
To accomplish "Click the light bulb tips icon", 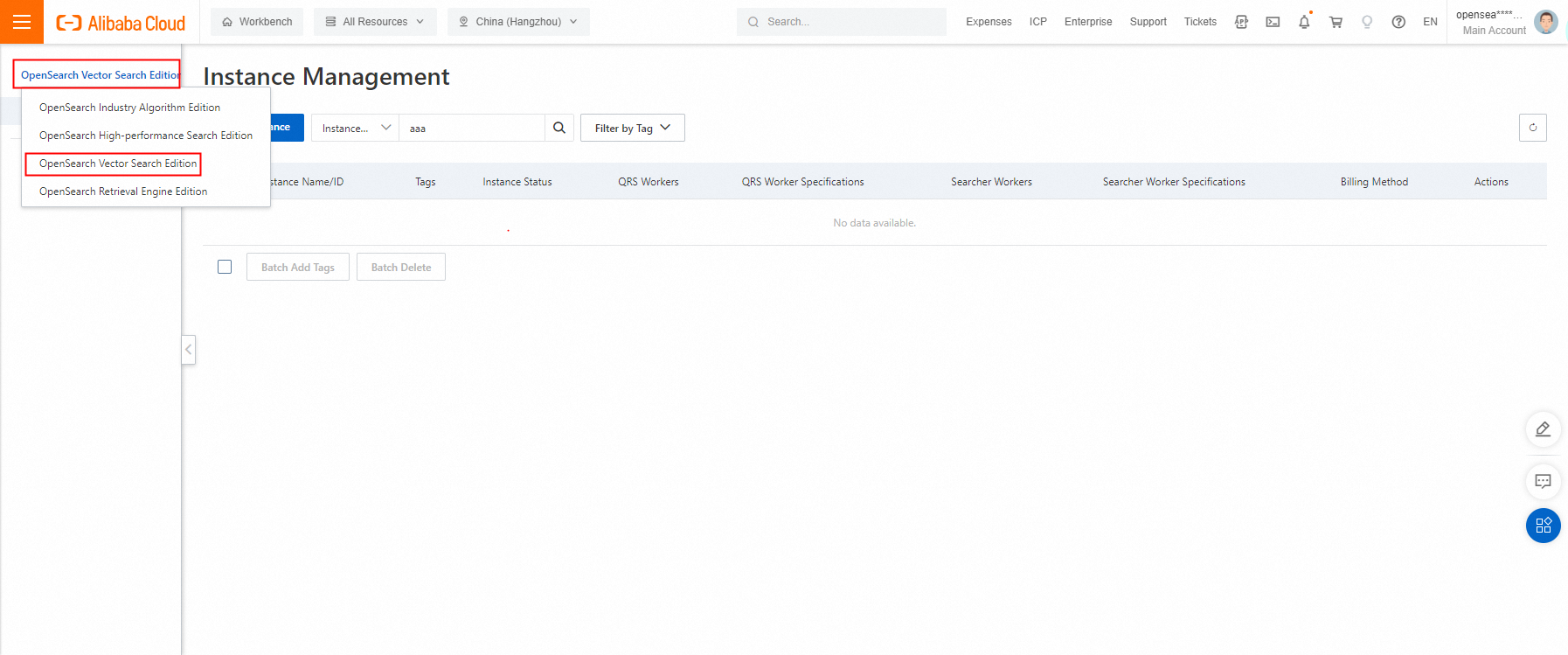I will pyautogui.click(x=1367, y=22).
